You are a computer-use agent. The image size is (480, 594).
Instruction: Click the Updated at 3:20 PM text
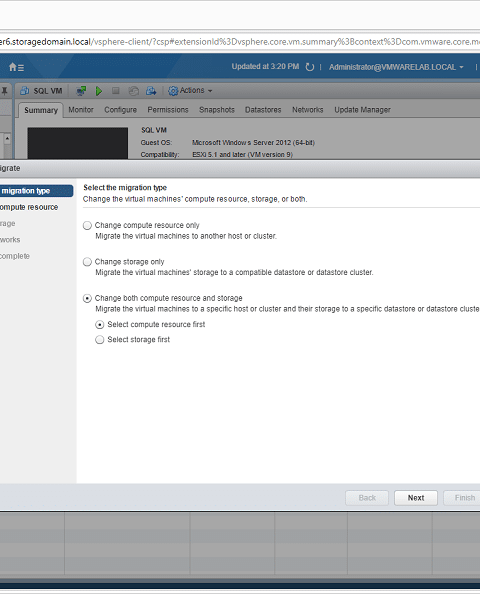[265, 67]
